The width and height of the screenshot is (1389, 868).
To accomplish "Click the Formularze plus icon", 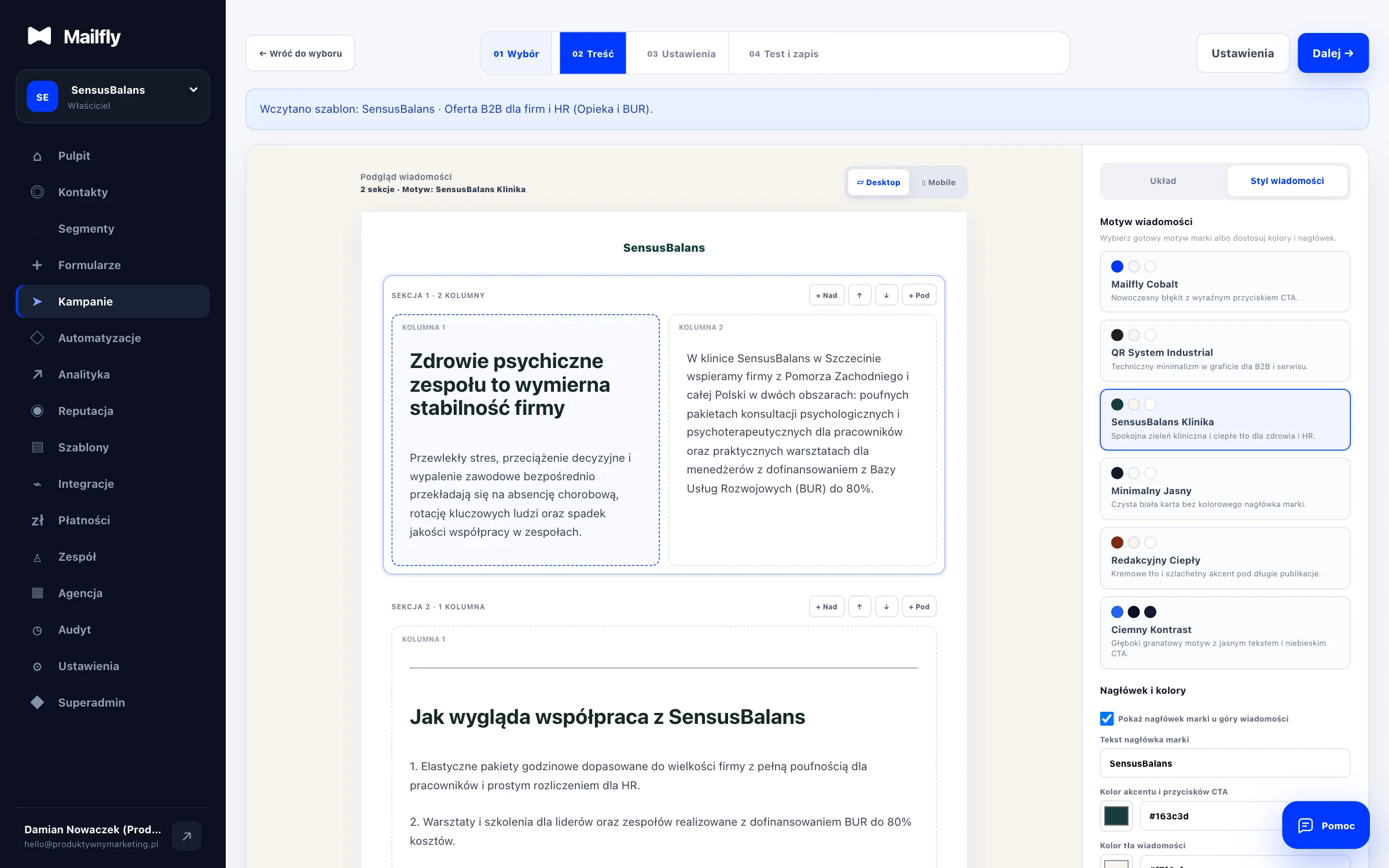I will coord(37,265).
